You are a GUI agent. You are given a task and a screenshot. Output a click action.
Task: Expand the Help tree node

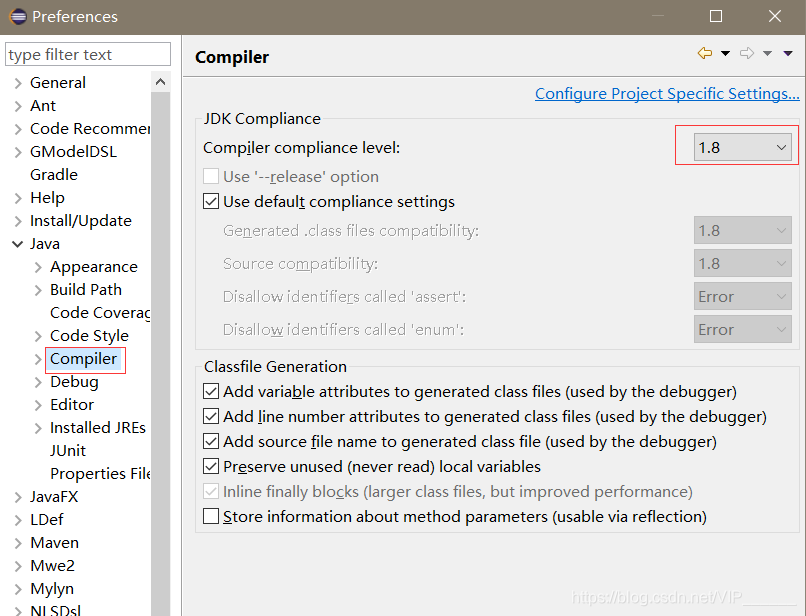tap(18, 198)
